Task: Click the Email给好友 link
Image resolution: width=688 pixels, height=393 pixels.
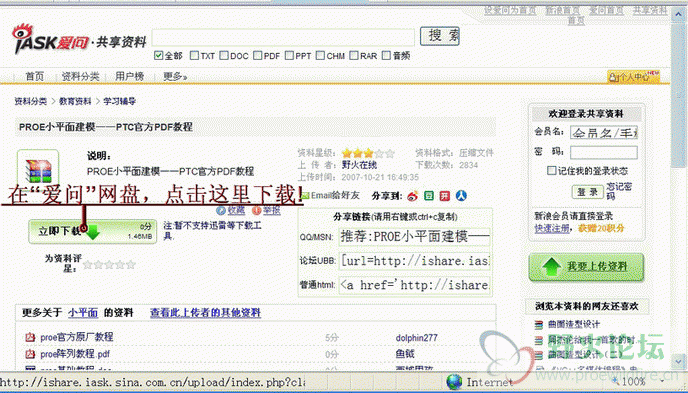Action: coord(335,196)
